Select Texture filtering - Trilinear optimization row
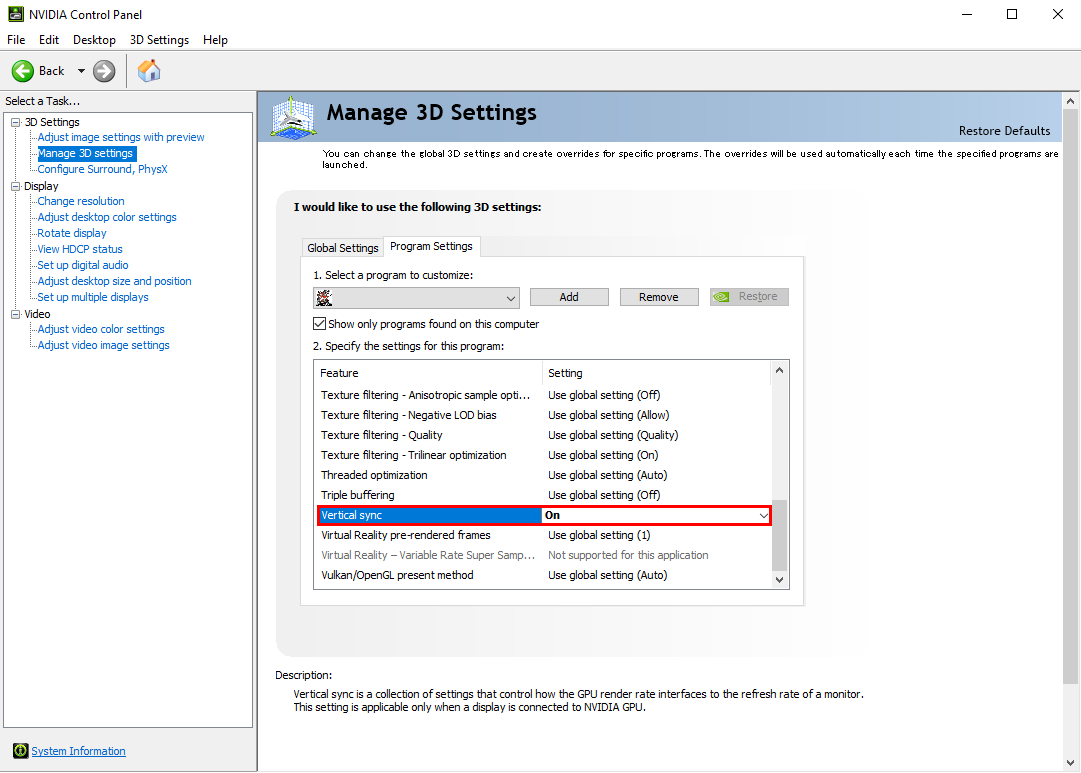Viewport: 1081px width, 773px height. coord(544,455)
